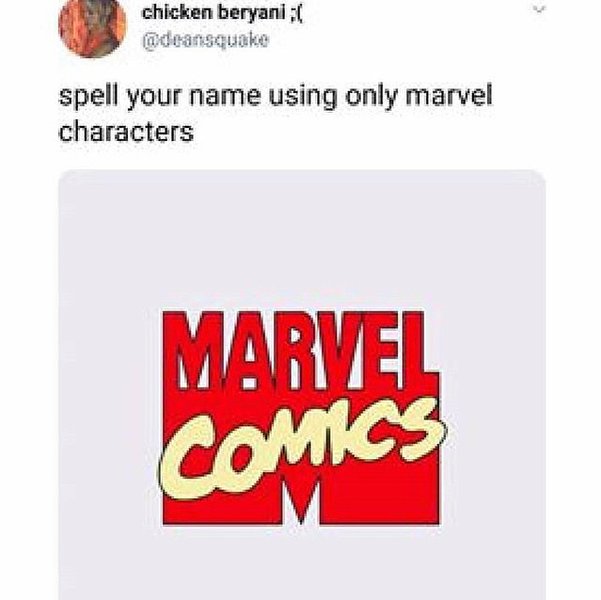
Task: Click the word "marvel" in tweet text
Action: tap(448, 95)
